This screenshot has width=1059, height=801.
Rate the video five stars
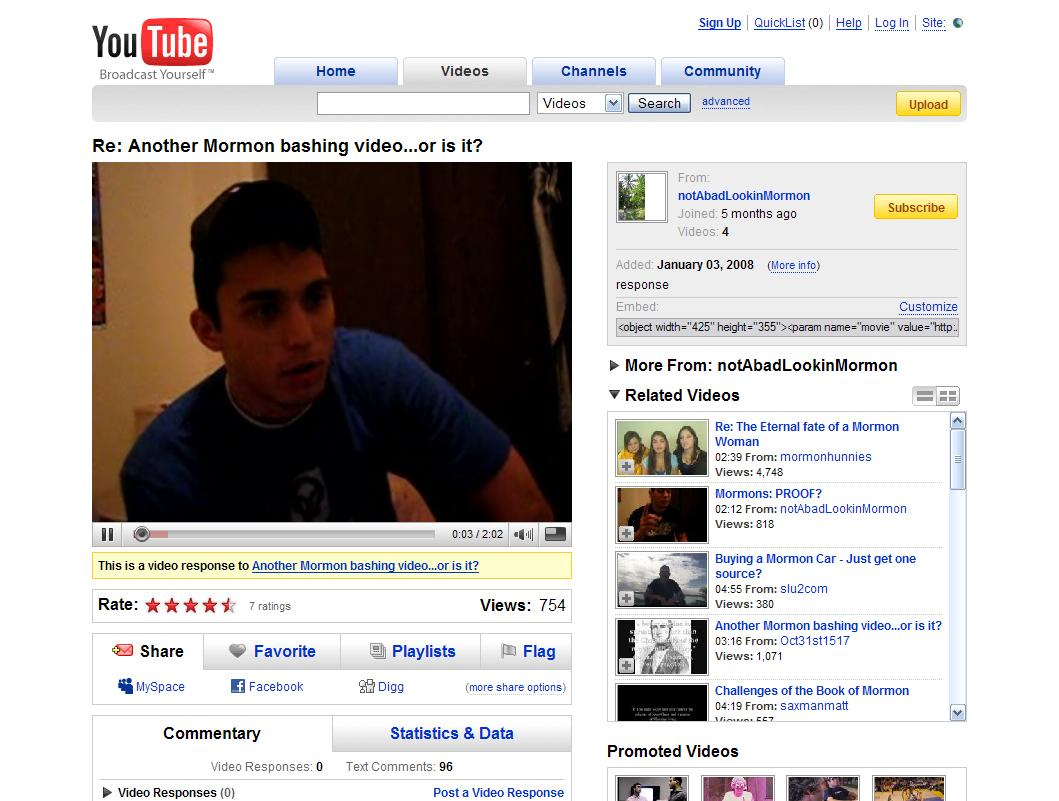[x=229, y=605]
